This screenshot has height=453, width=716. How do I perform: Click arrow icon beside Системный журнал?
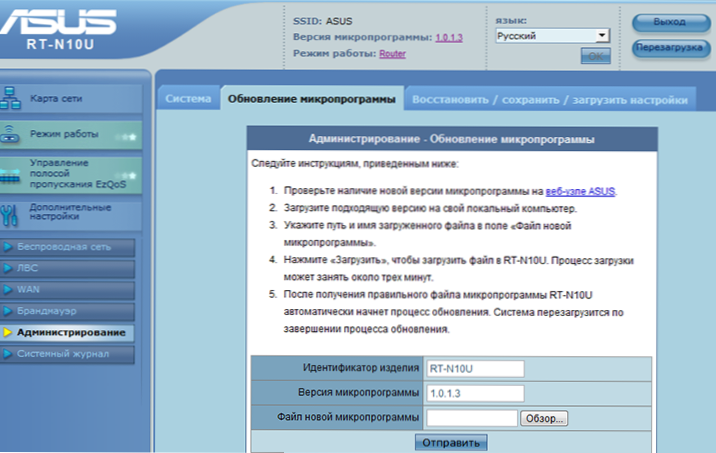(x=8, y=354)
